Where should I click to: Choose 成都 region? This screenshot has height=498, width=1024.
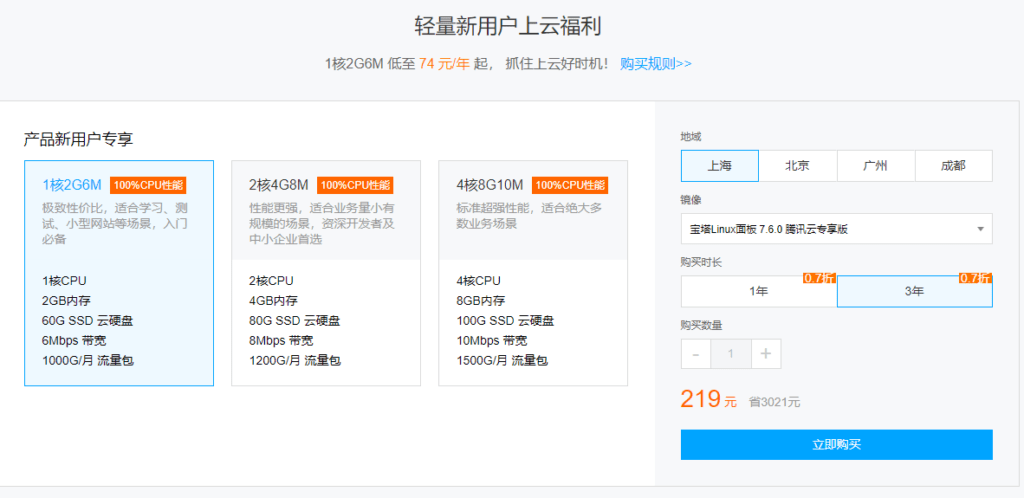tap(953, 166)
